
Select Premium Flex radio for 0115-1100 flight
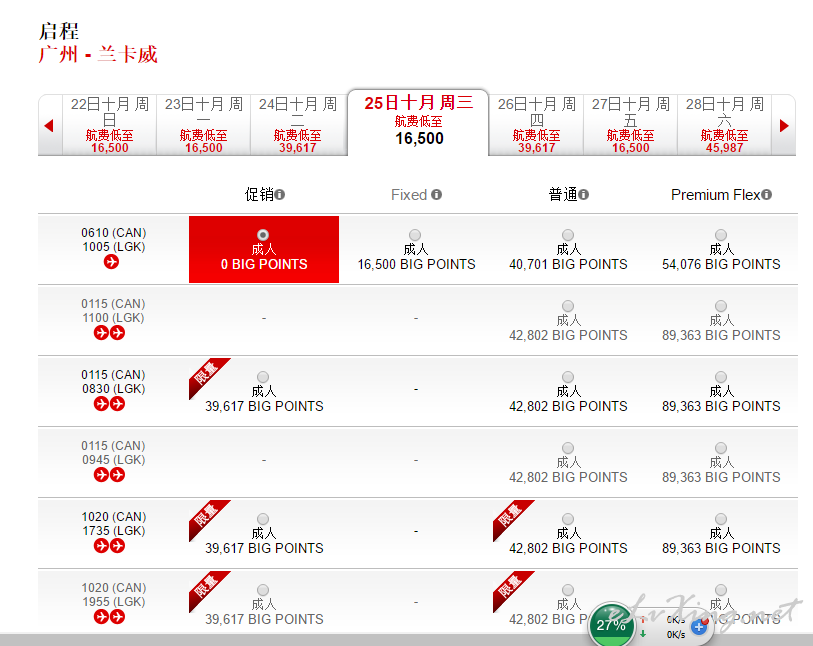pos(721,306)
